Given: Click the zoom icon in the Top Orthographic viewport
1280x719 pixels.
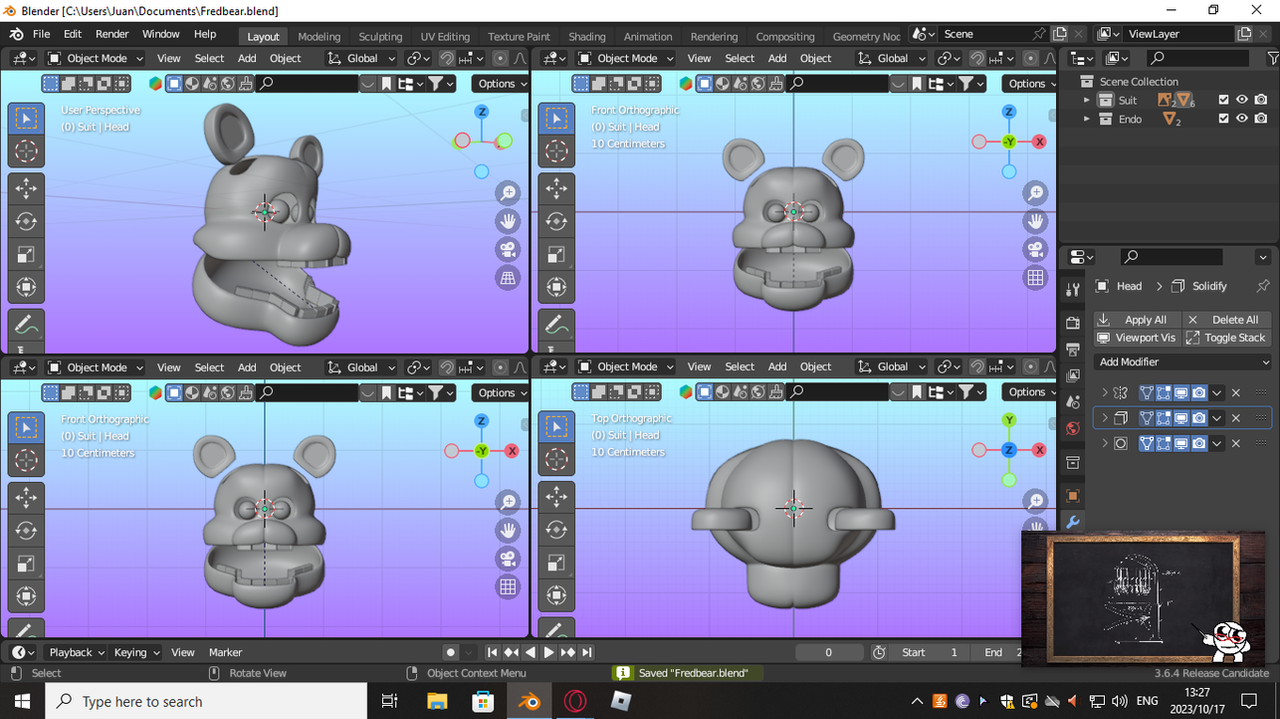Looking at the screenshot, I should (1035, 500).
